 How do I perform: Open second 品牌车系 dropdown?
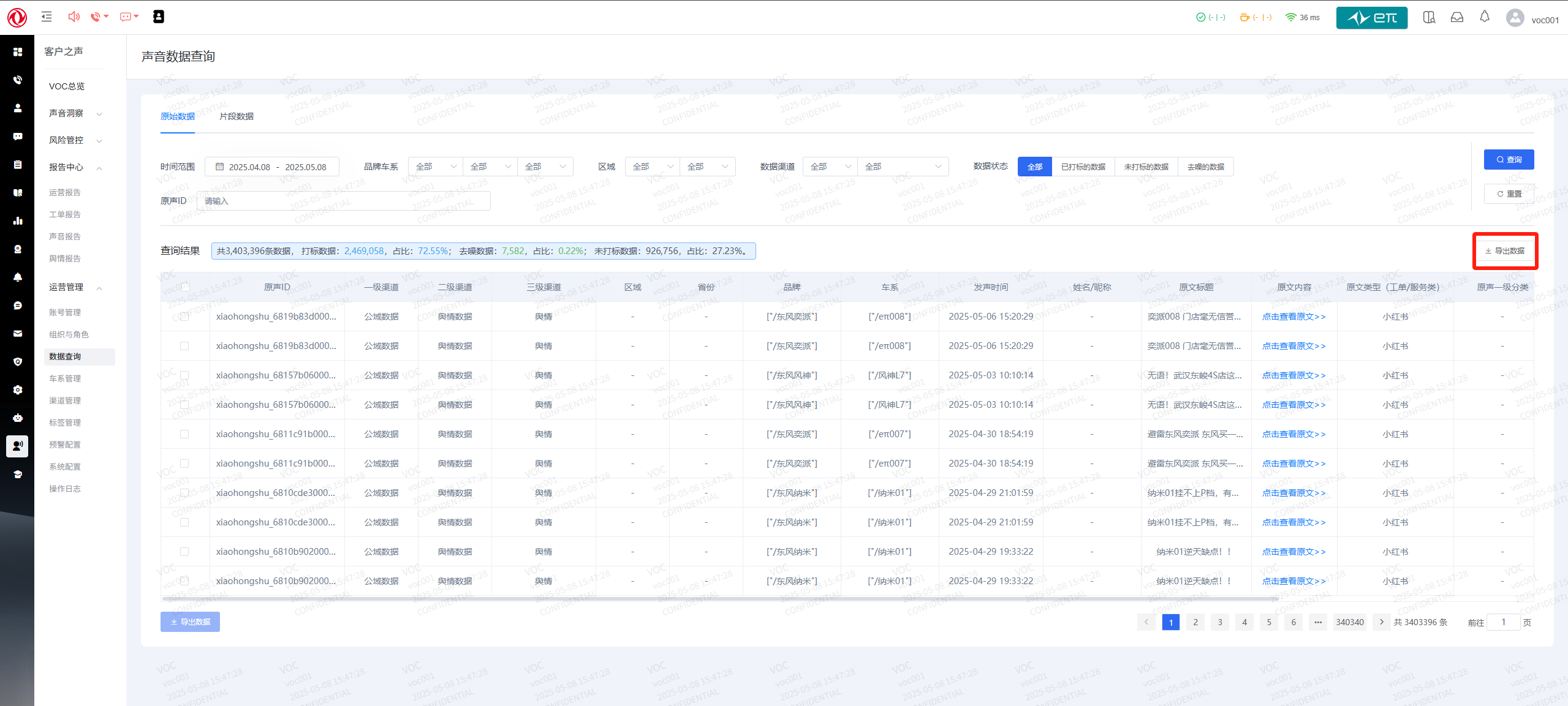point(490,167)
